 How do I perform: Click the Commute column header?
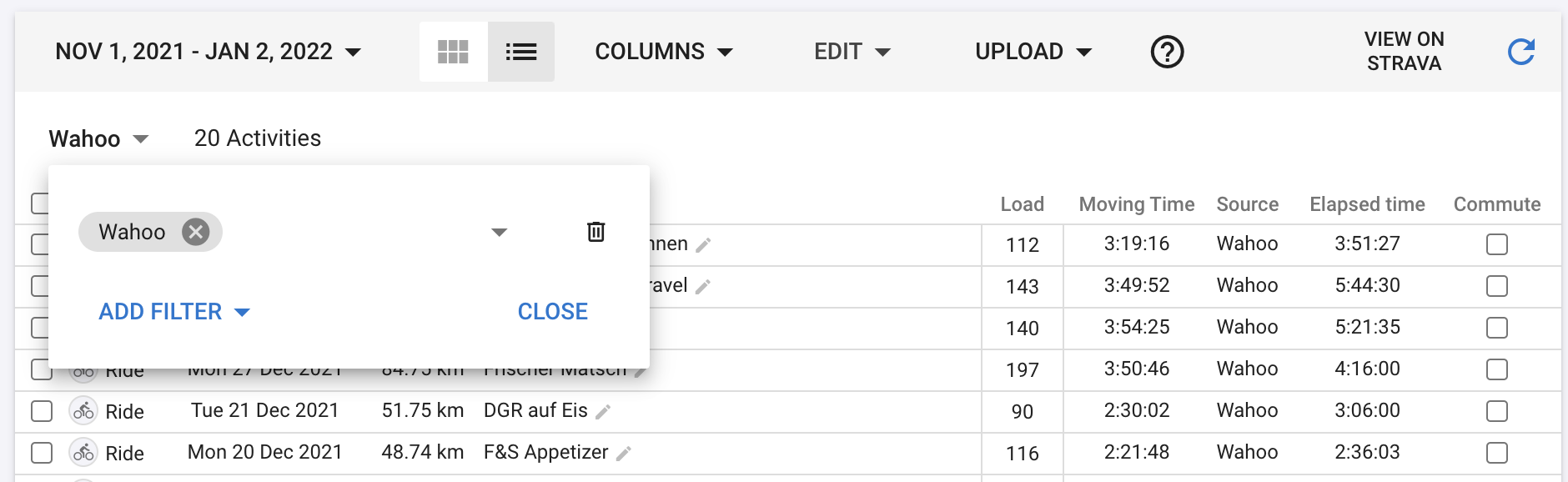pos(1497,204)
